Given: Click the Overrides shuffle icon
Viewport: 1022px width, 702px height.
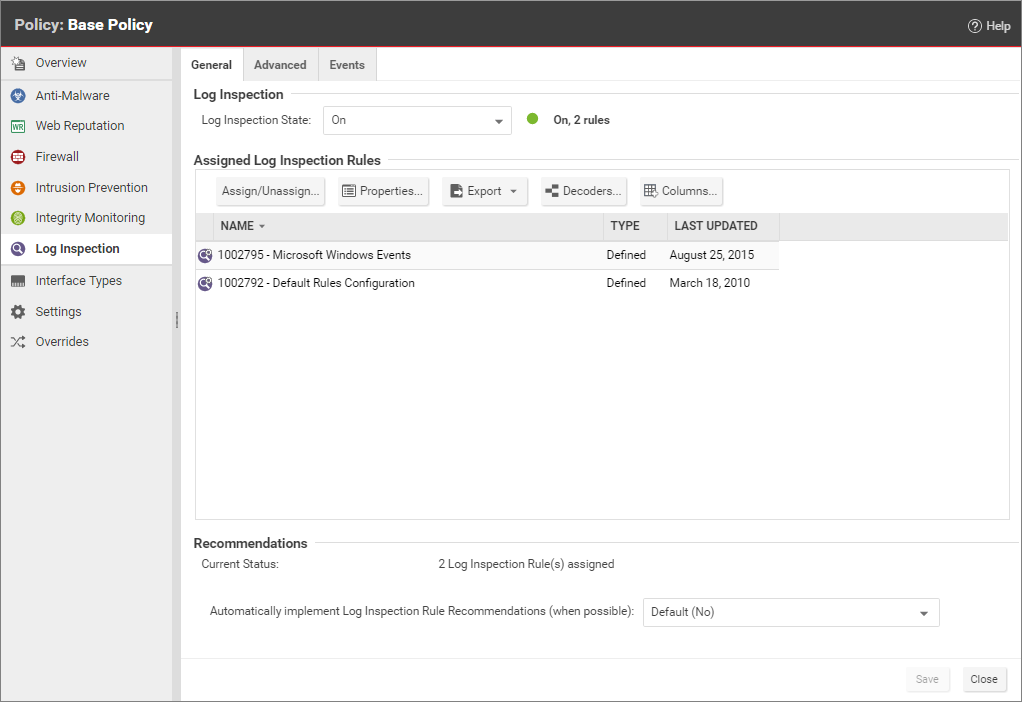Looking at the screenshot, I should [18, 342].
